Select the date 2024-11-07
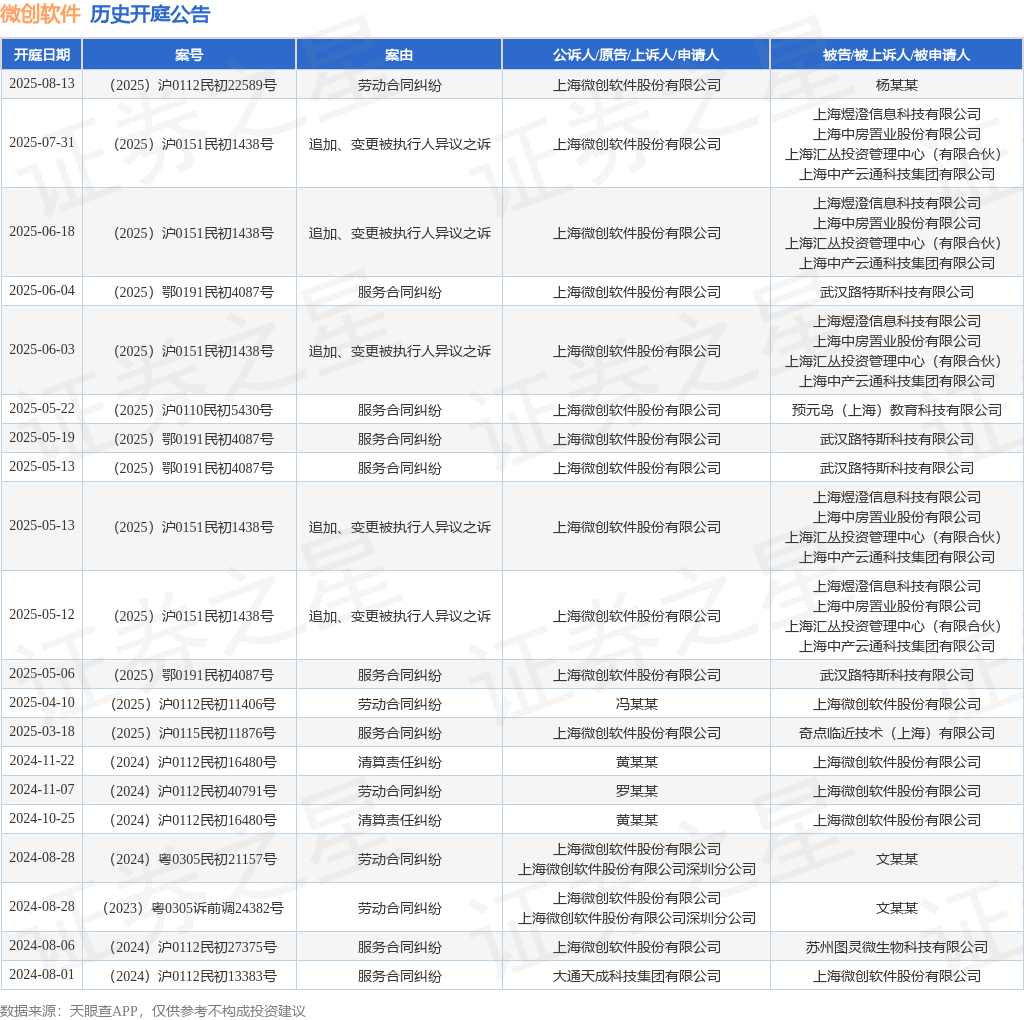Screen dimensions: 1024x1020 42,789
